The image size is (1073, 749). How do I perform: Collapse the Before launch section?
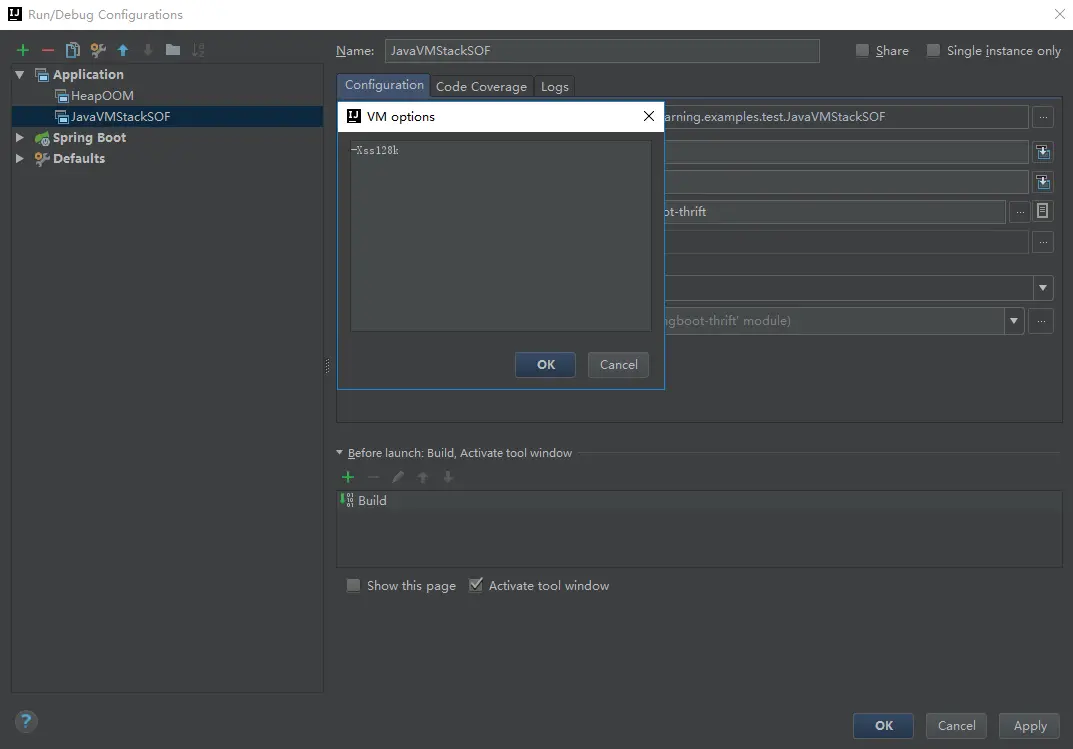tap(339, 453)
